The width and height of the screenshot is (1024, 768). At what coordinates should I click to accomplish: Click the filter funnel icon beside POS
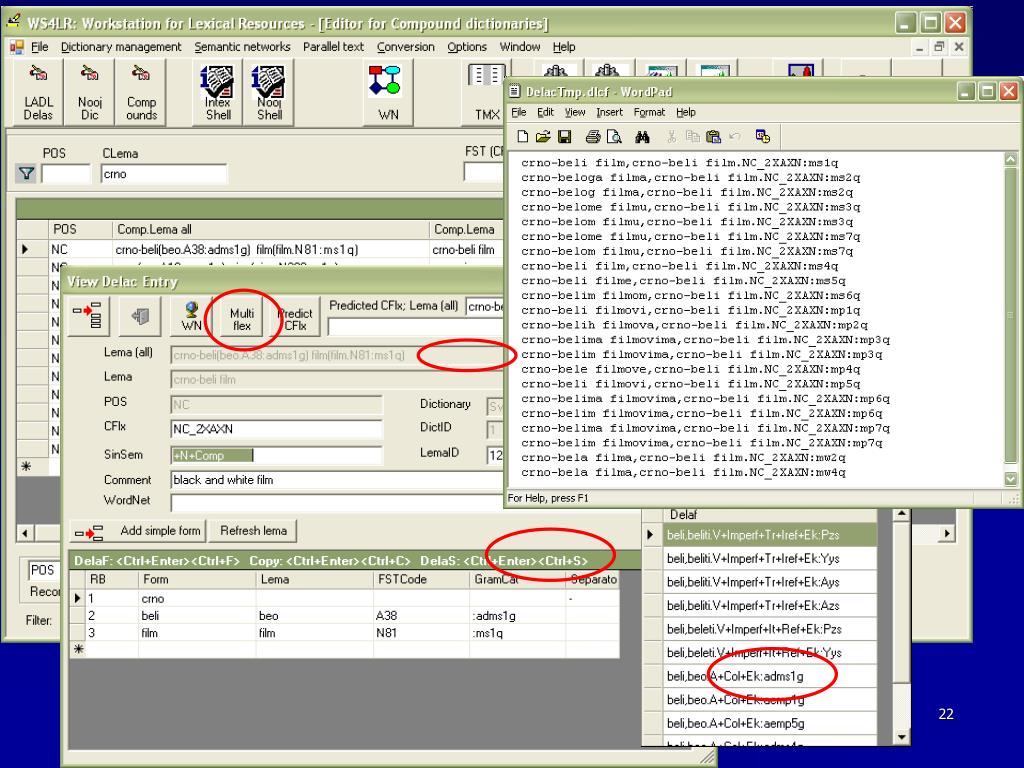coord(26,174)
